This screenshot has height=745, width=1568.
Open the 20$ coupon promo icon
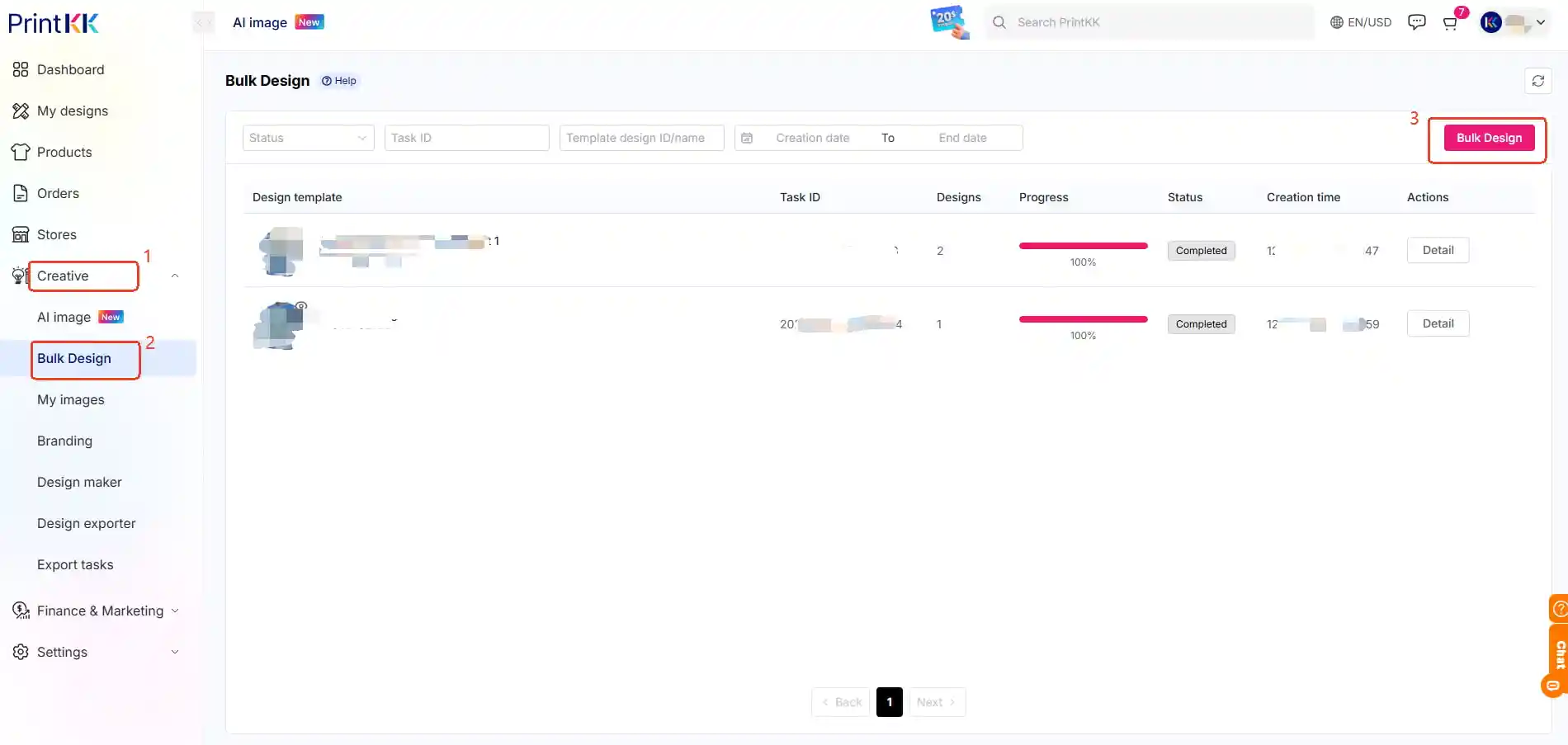949,22
